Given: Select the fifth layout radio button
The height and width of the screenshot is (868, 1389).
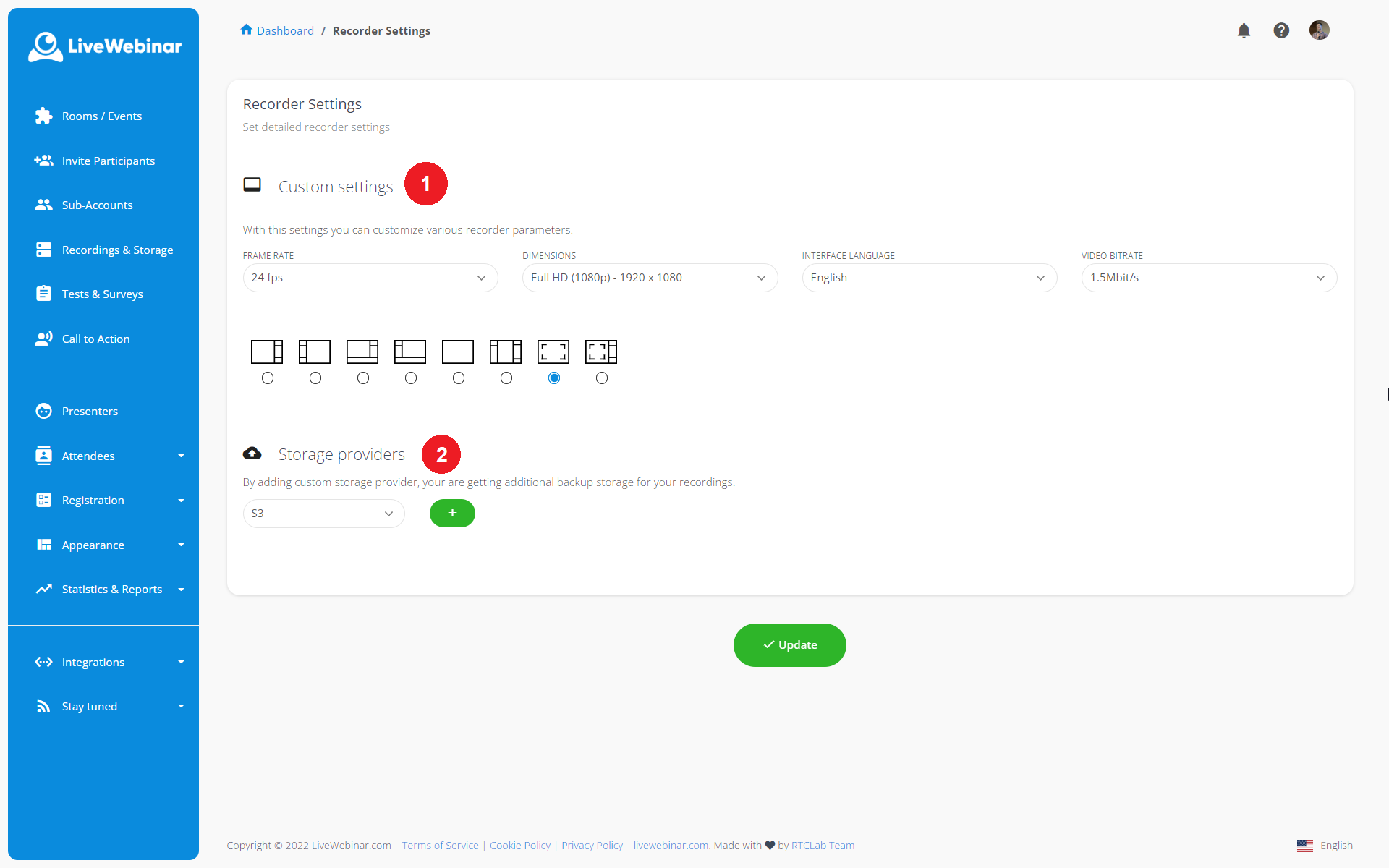Looking at the screenshot, I should tap(459, 378).
